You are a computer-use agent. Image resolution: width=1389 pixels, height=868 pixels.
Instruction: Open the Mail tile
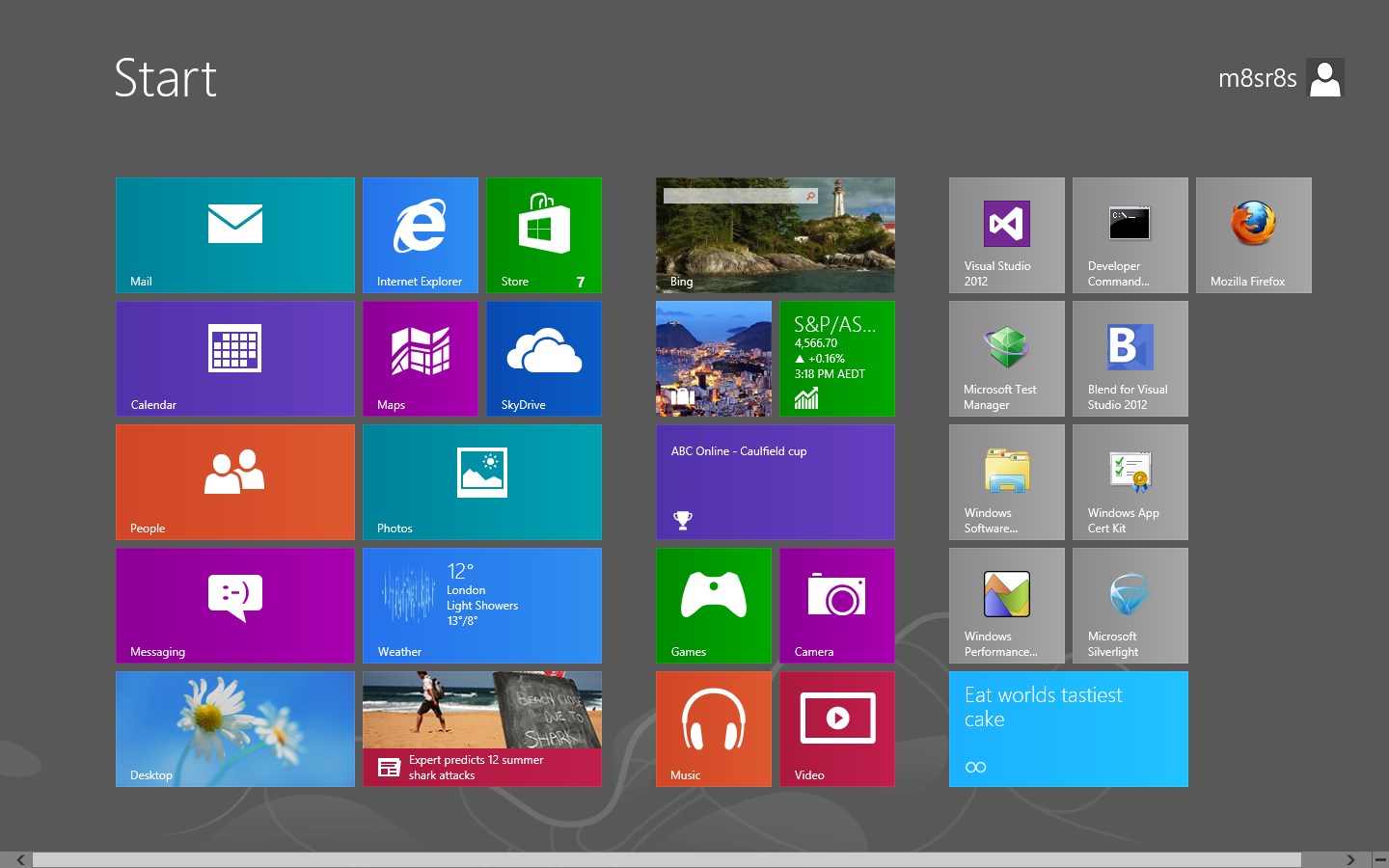tap(235, 235)
